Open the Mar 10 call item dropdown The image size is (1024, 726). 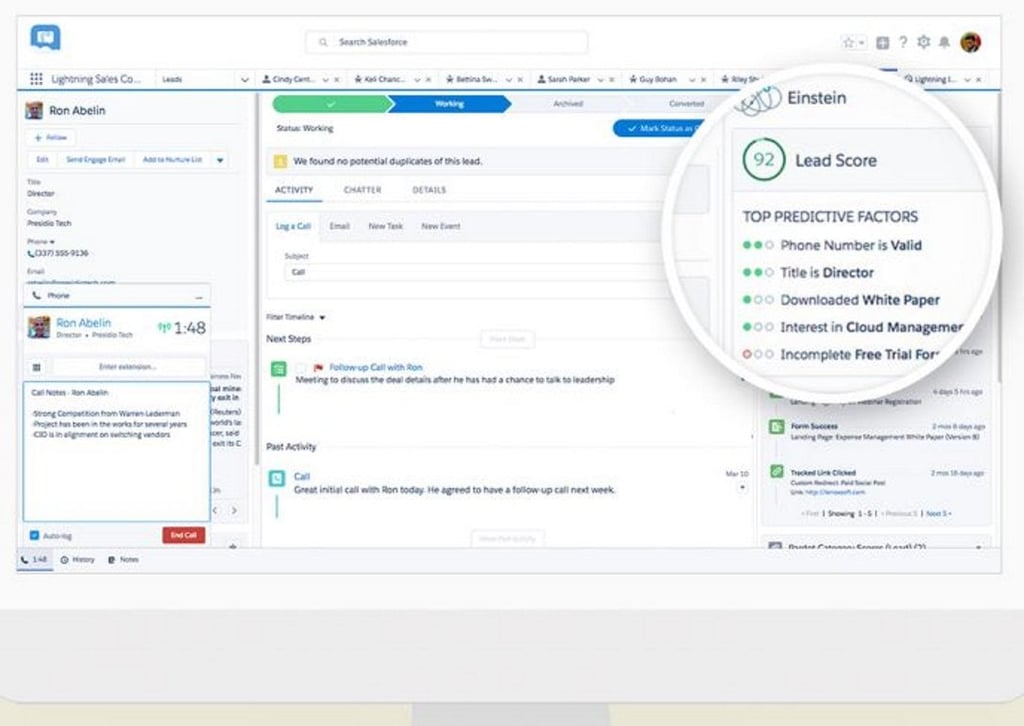[743, 488]
